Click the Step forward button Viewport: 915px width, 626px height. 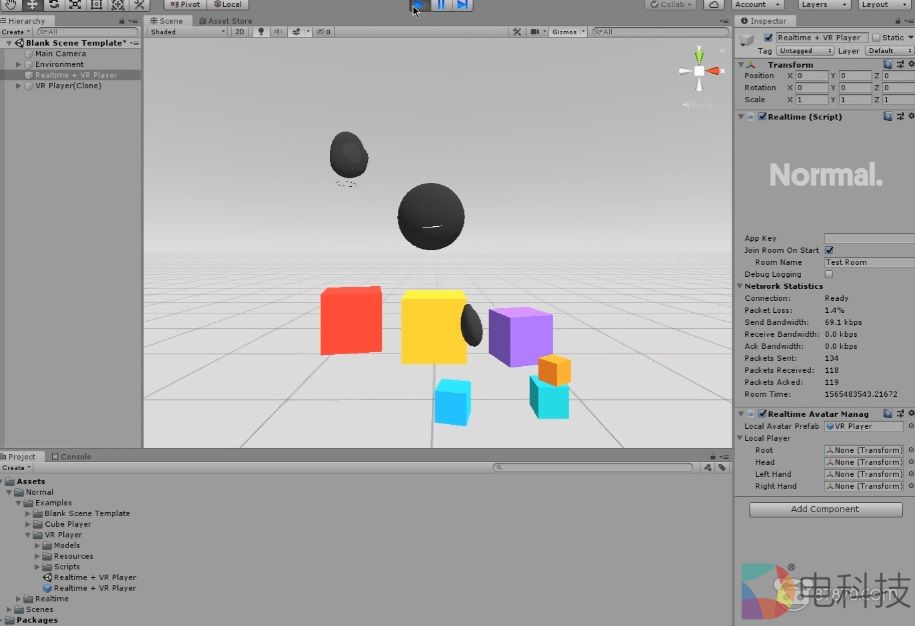[x=462, y=5]
